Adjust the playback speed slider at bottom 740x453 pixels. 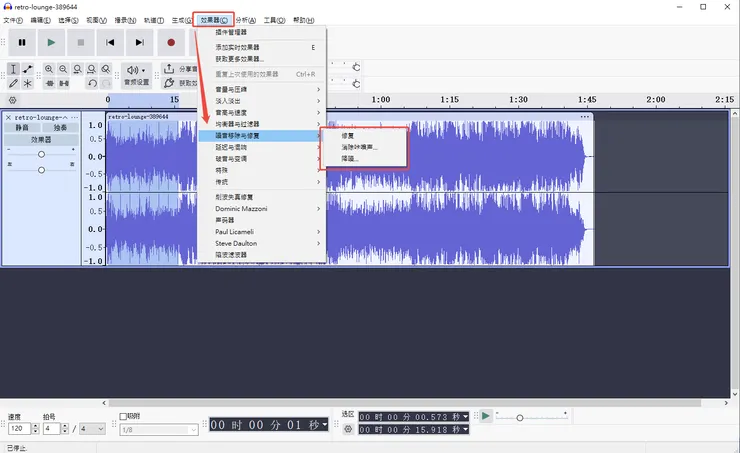[520, 417]
